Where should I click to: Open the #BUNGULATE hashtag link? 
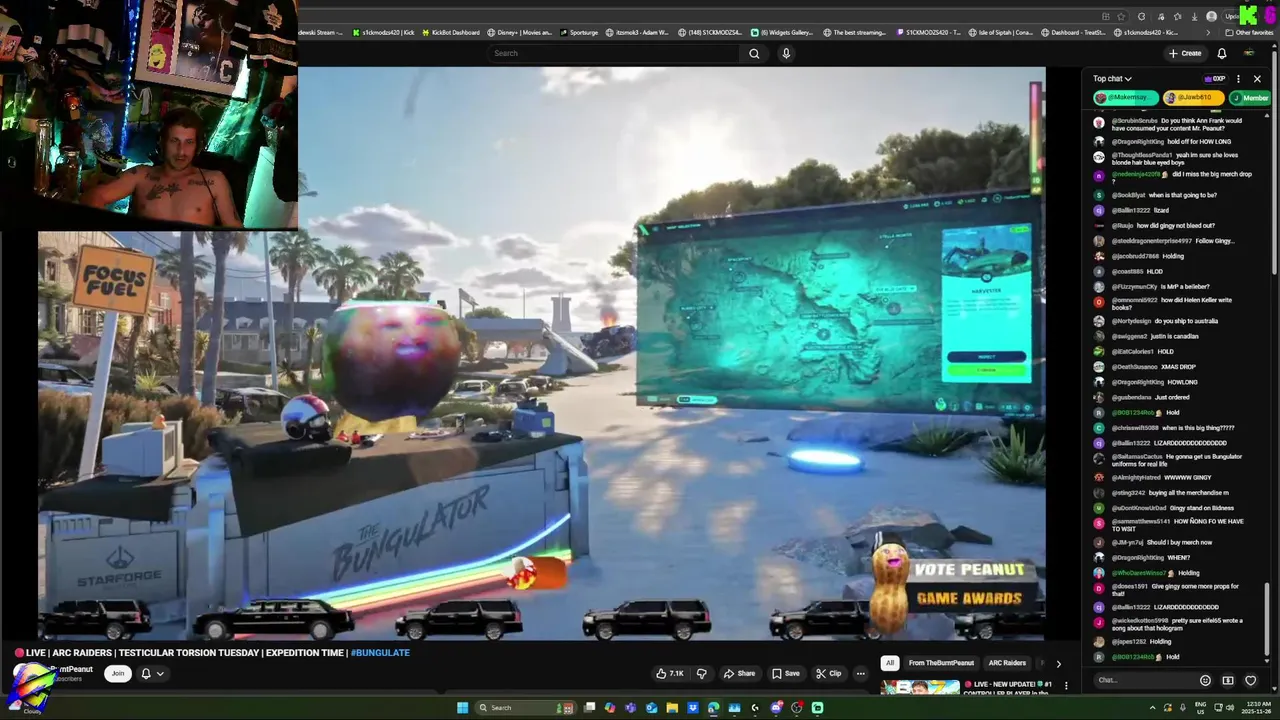tap(380, 653)
